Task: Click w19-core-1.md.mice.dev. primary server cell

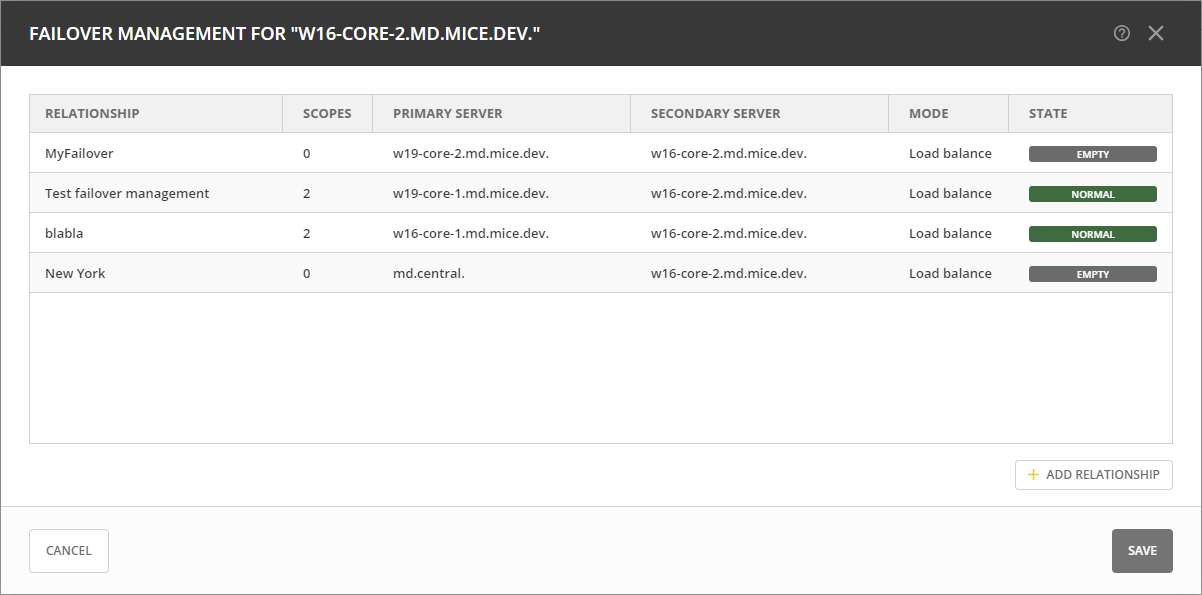Action: pos(470,194)
